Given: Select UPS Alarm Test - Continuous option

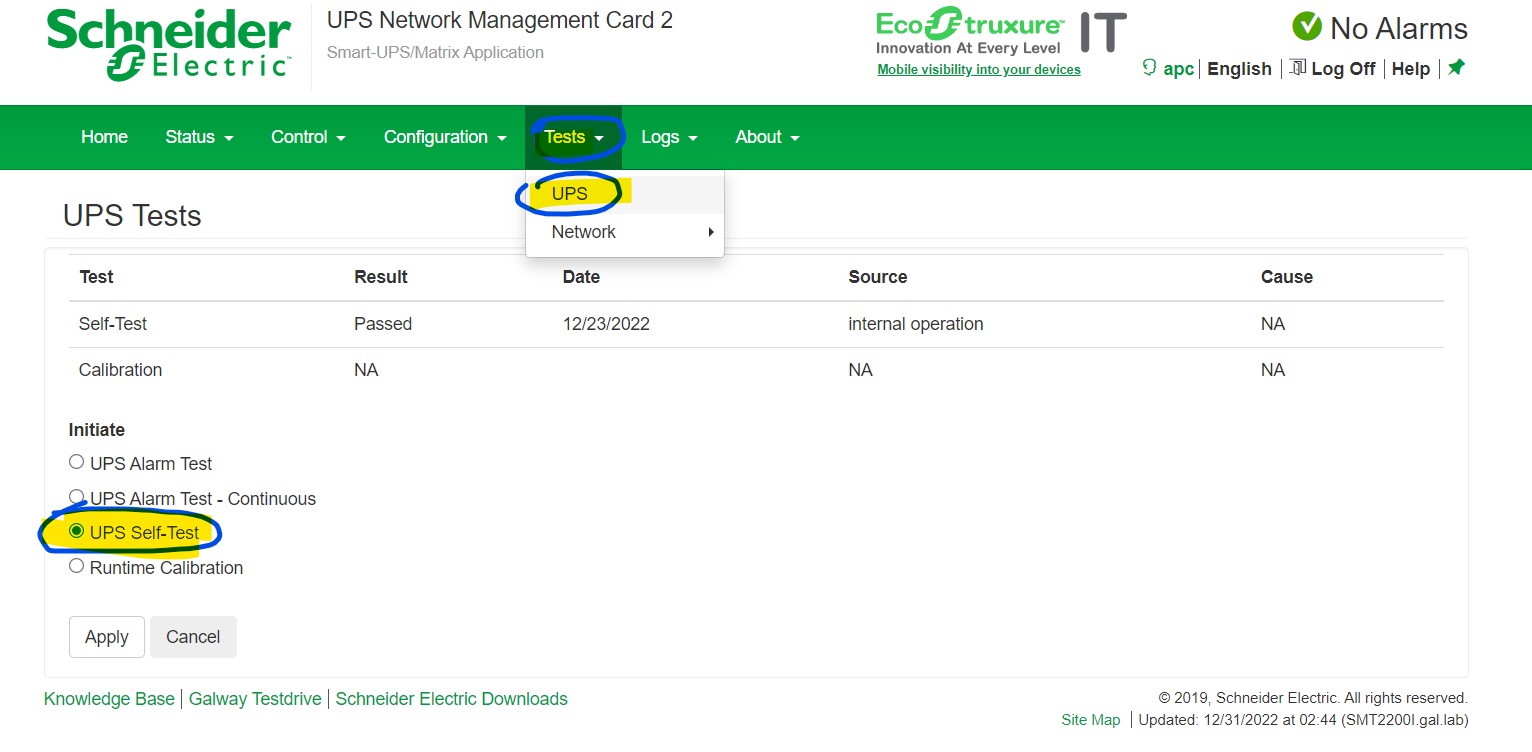Looking at the screenshot, I should tap(76, 497).
